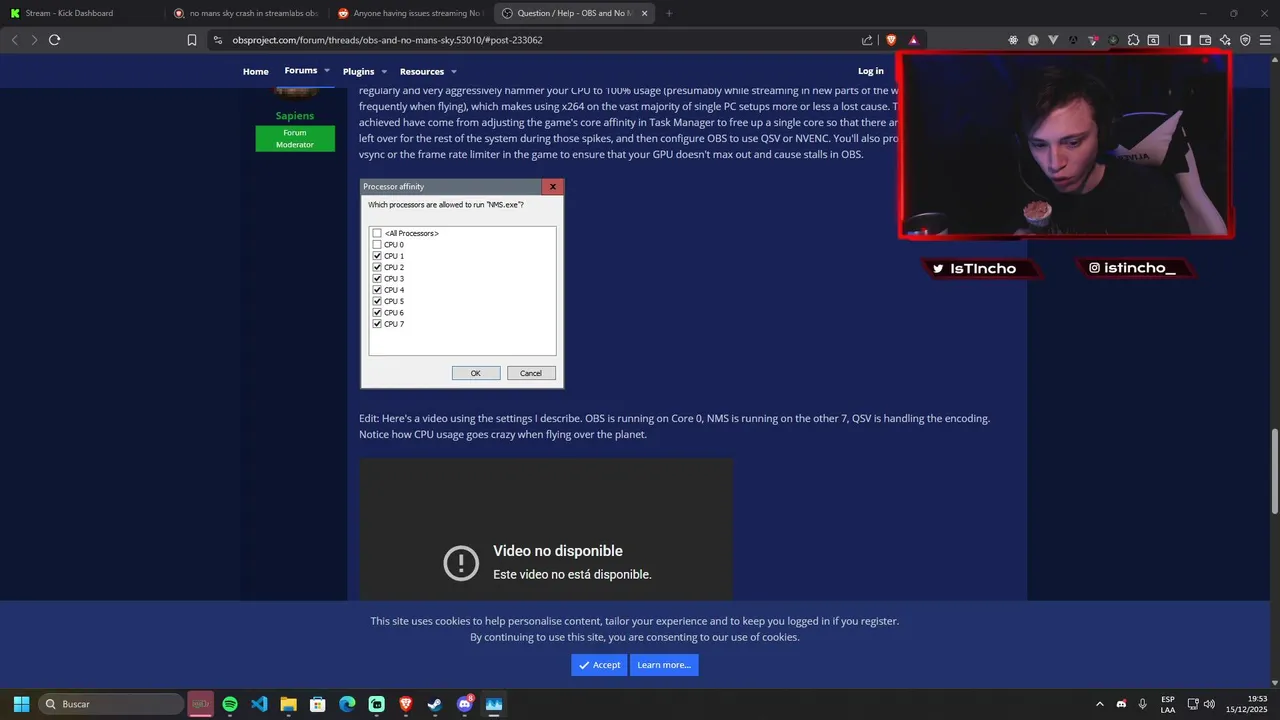Viewport: 1280px width, 720px height.
Task: Click the taskbar Buscar search box
Action: coord(112,704)
